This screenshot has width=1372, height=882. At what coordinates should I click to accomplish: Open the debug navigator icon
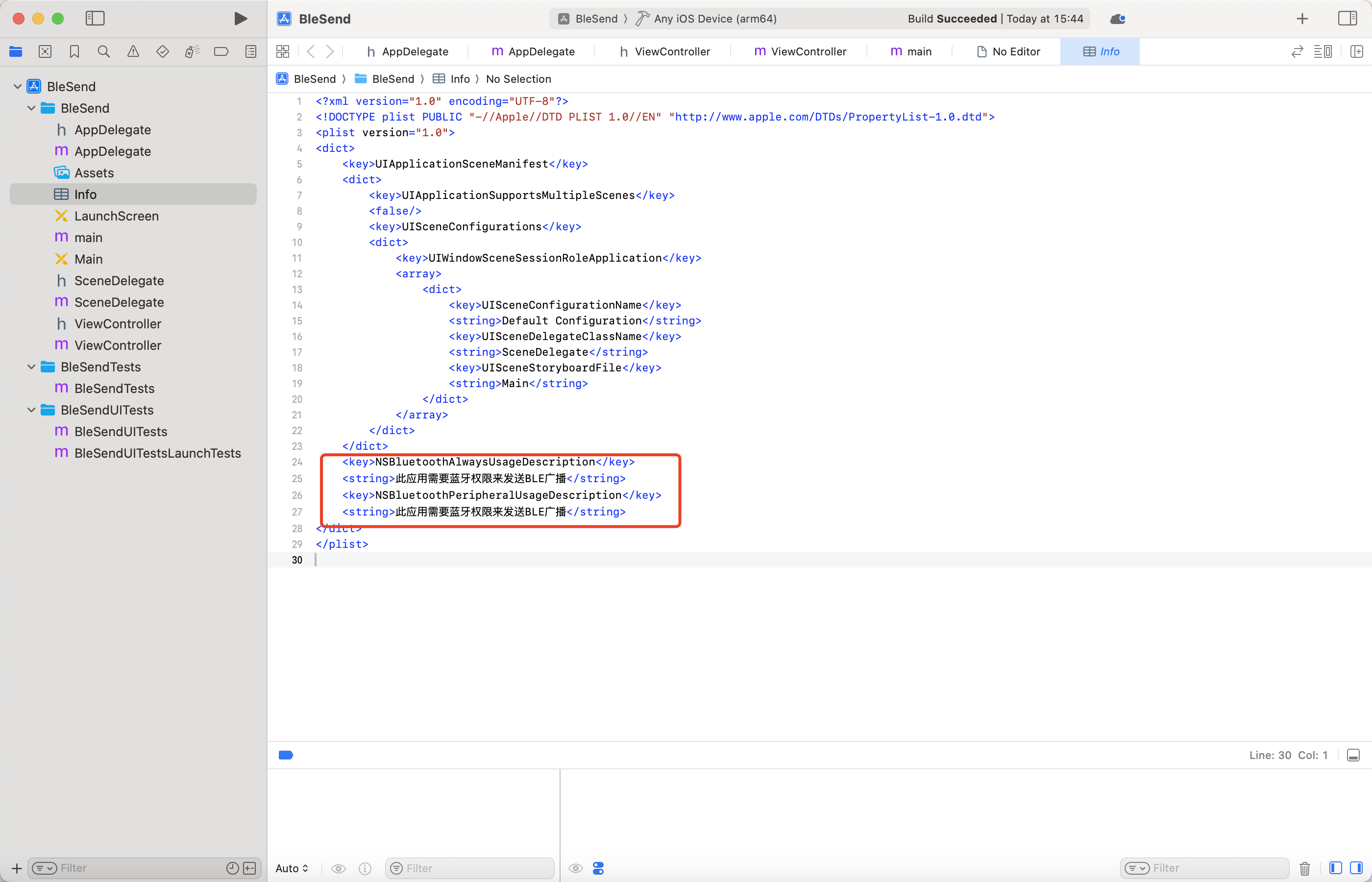(x=192, y=51)
